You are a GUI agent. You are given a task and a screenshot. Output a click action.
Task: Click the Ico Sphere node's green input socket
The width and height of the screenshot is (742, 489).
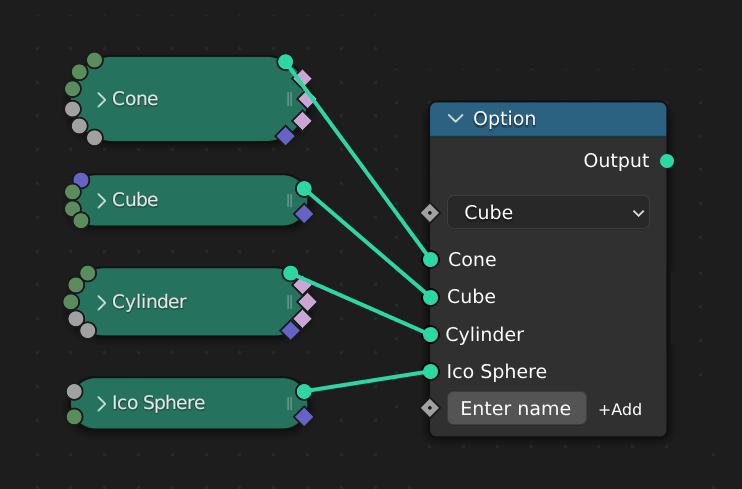(x=74, y=417)
